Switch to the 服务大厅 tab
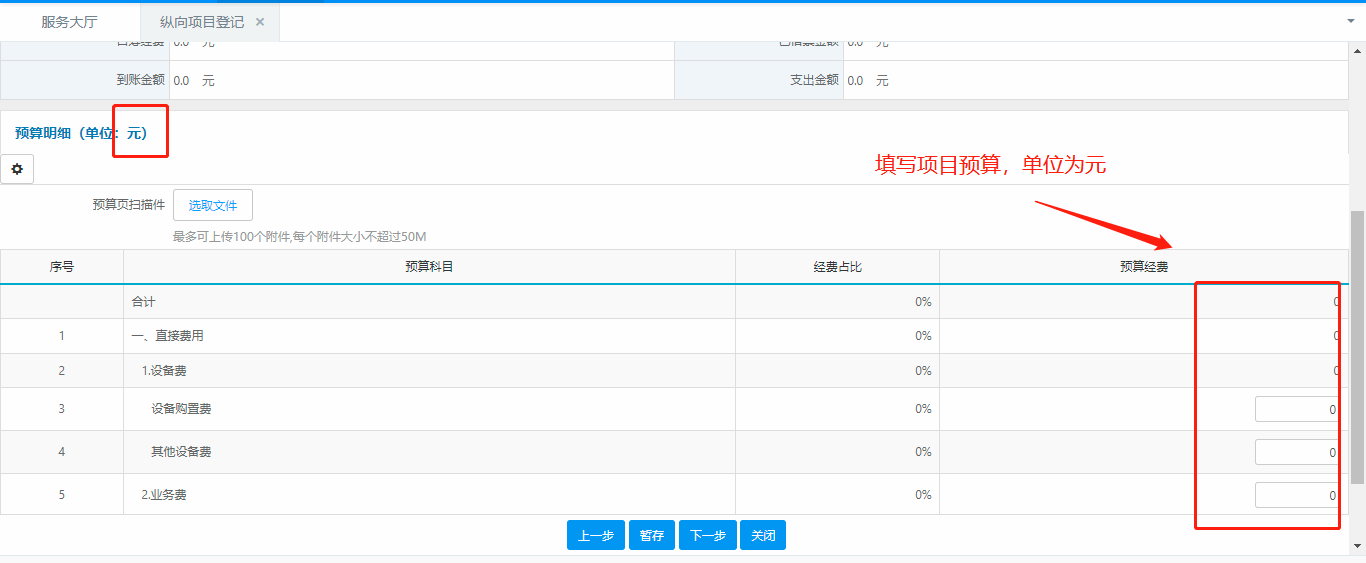This screenshot has height=563, width=1366. (69, 22)
